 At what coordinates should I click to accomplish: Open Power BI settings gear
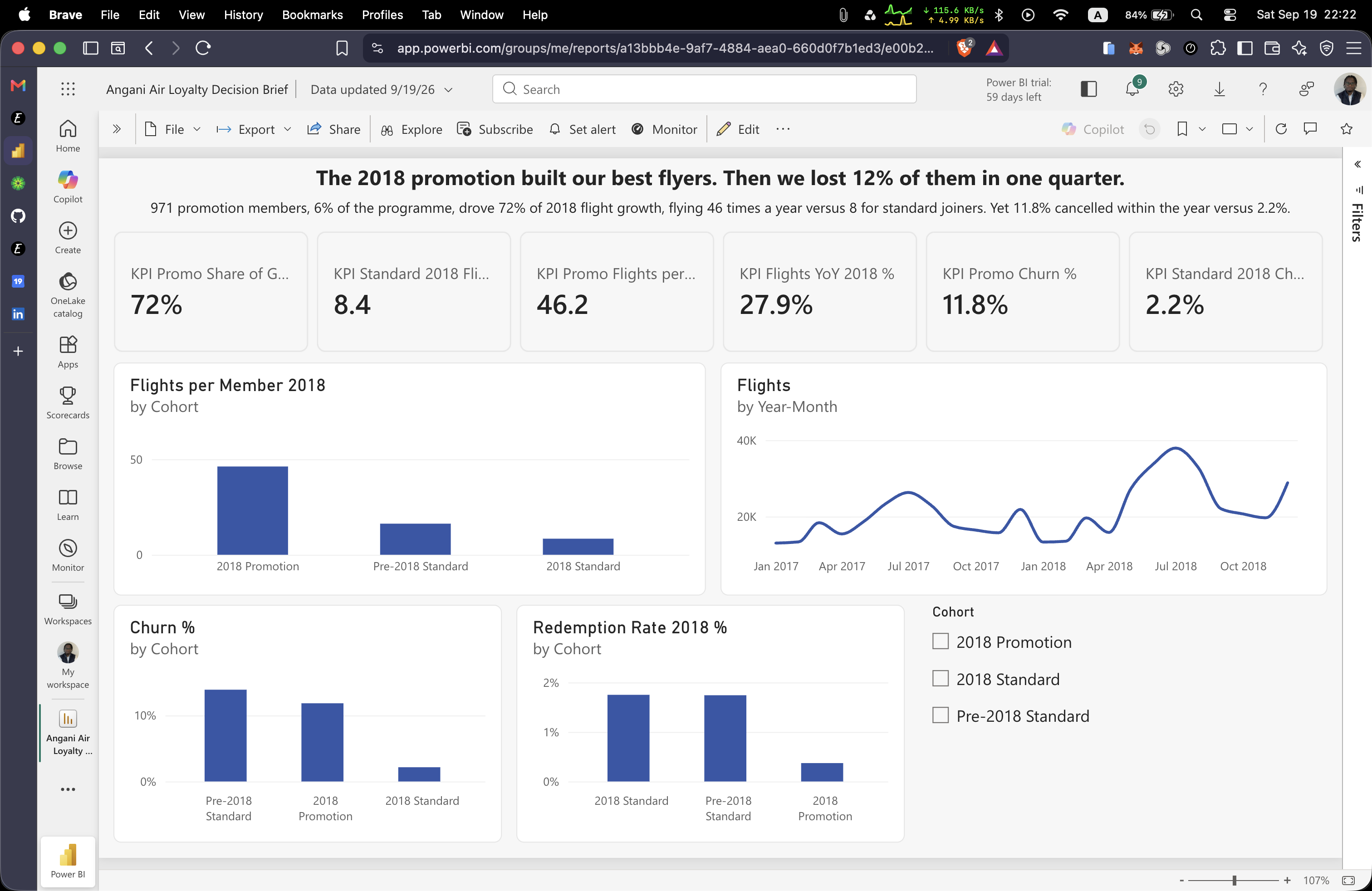click(1176, 89)
